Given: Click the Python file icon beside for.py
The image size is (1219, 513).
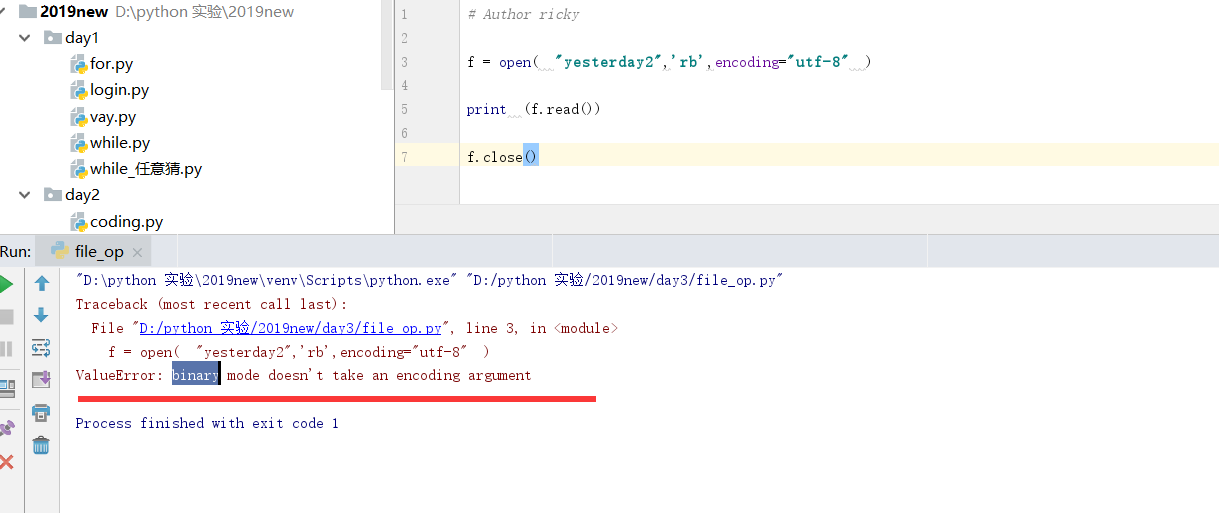Looking at the screenshot, I should (x=79, y=64).
